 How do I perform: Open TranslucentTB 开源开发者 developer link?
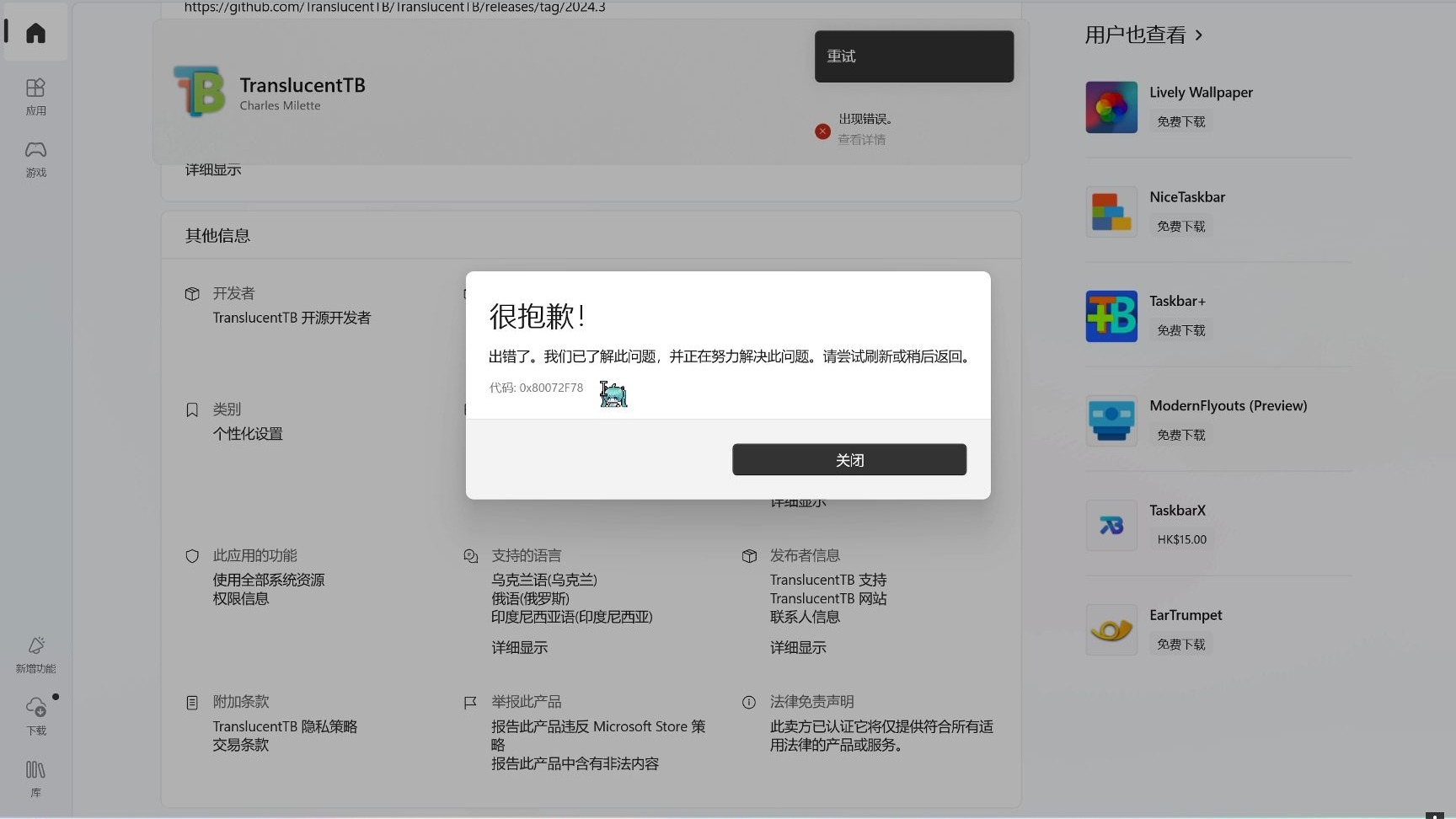point(292,318)
